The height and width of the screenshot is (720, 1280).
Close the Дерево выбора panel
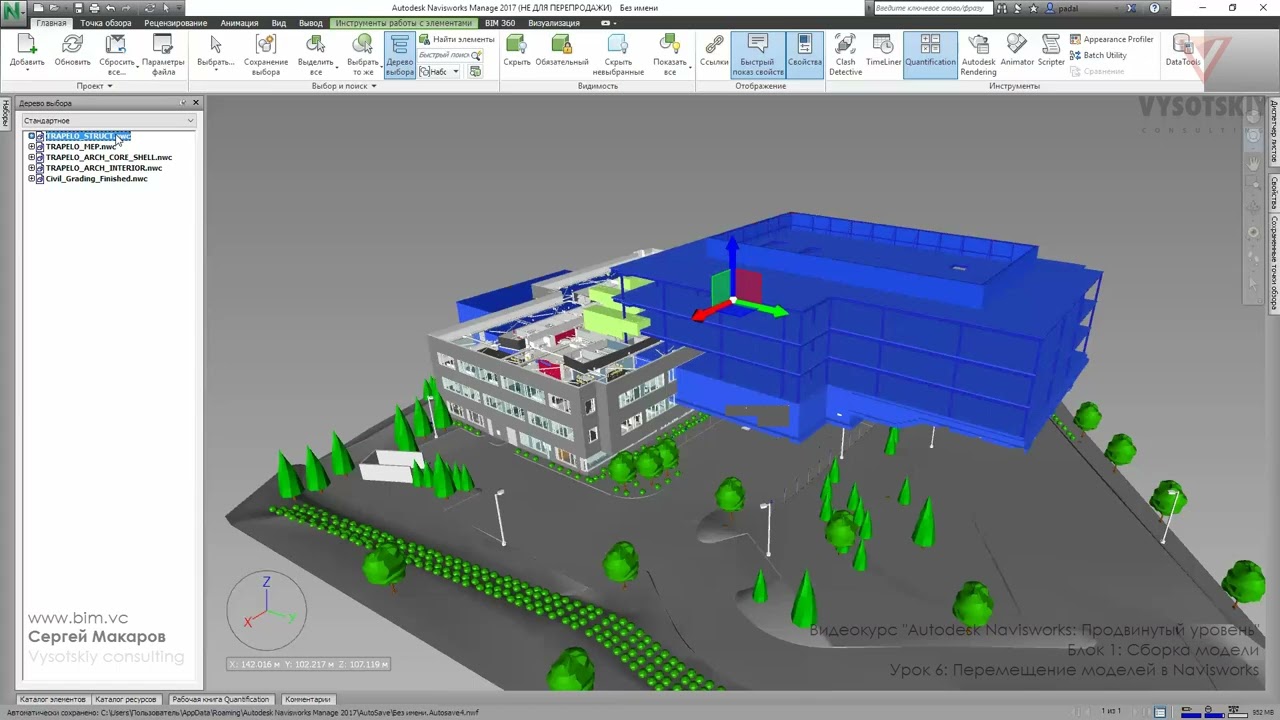click(x=195, y=103)
